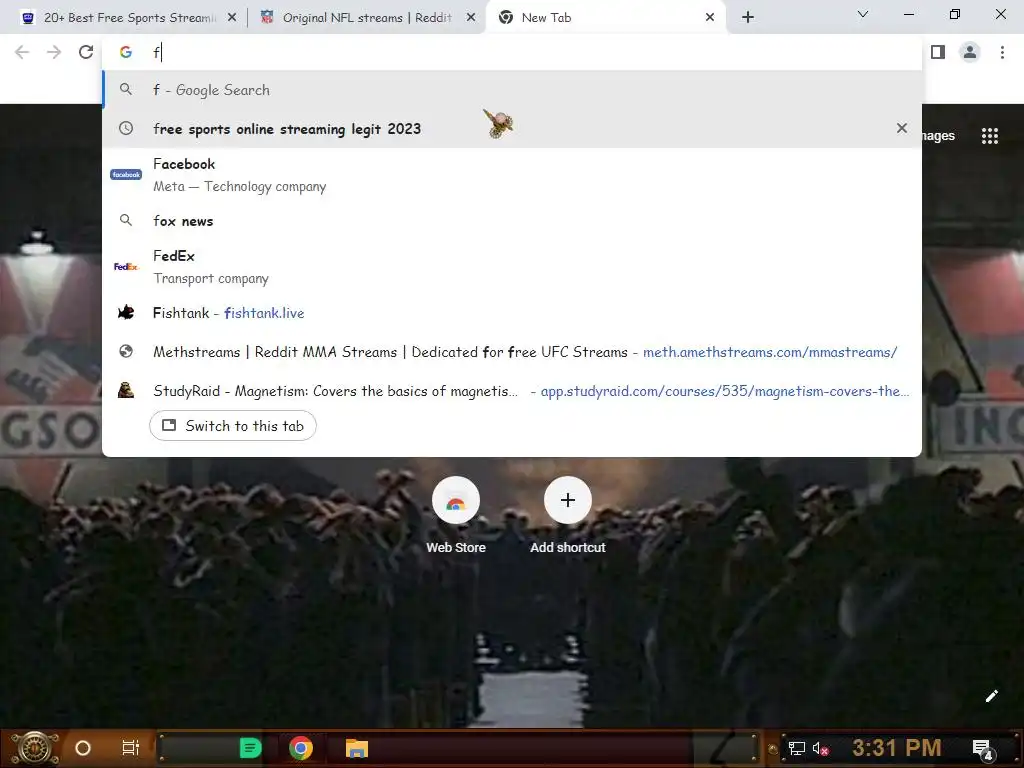Open the side panel icon

pos(938,52)
